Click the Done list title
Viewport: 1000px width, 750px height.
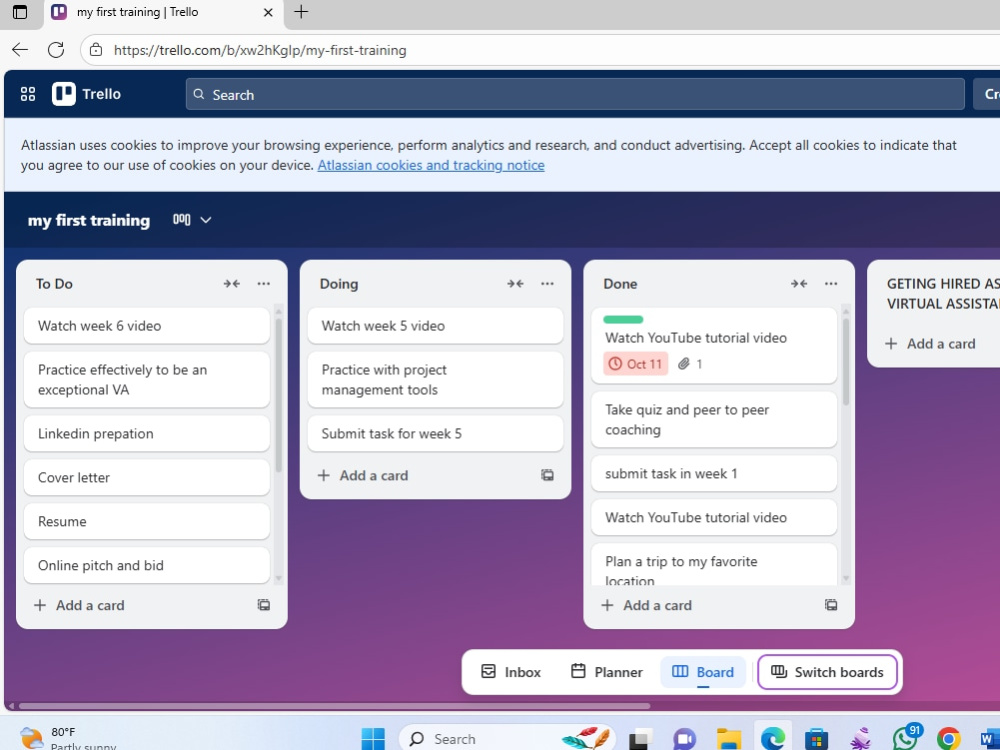point(621,284)
